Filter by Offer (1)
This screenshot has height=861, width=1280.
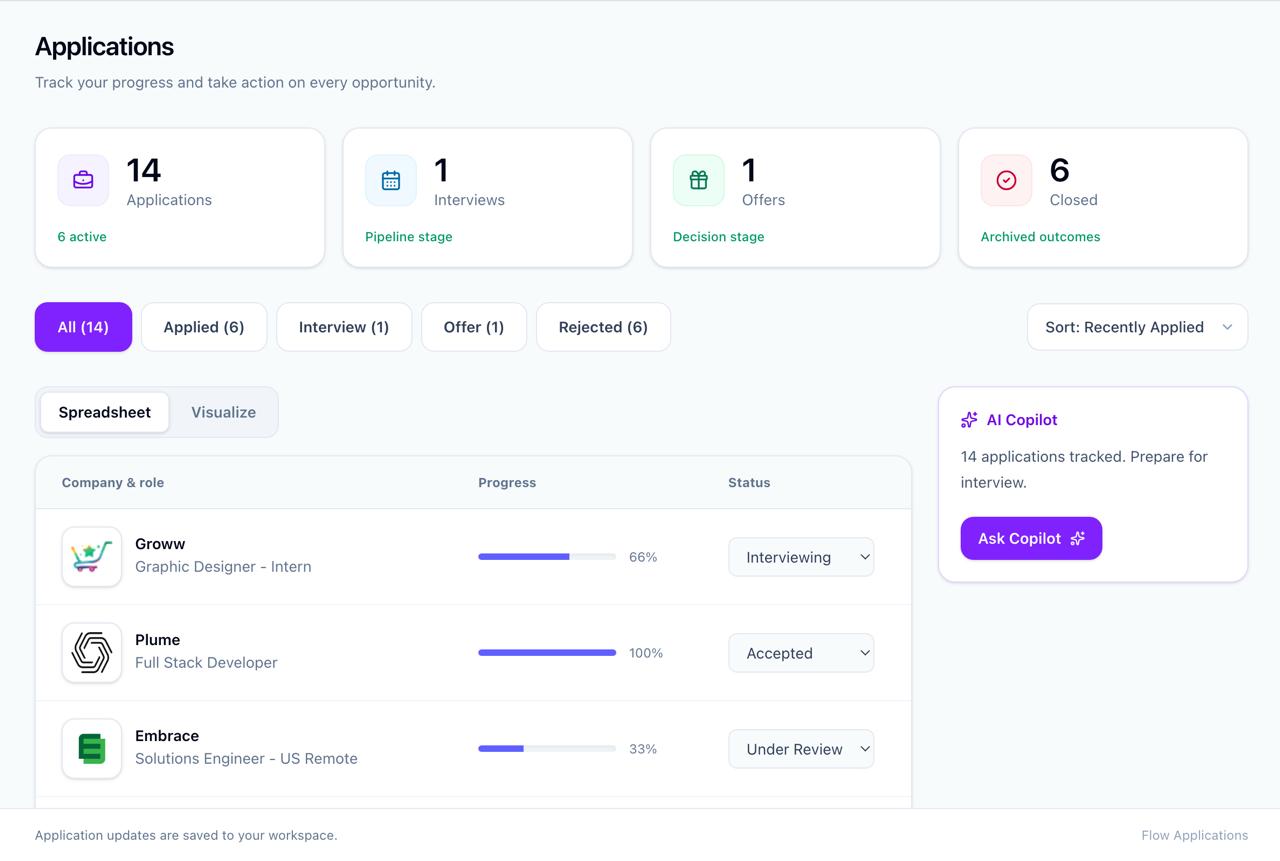(474, 327)
